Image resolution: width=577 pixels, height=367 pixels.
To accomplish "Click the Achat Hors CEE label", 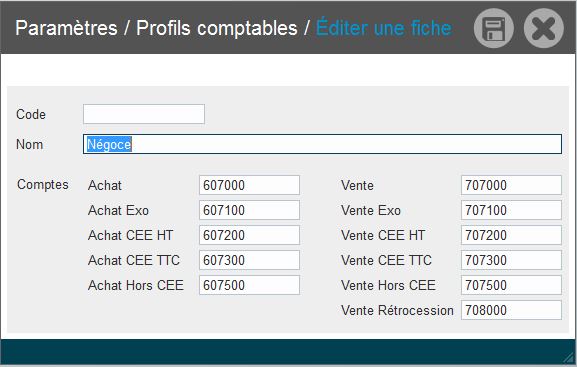I will pyautogui.click(x=136, y=285).
